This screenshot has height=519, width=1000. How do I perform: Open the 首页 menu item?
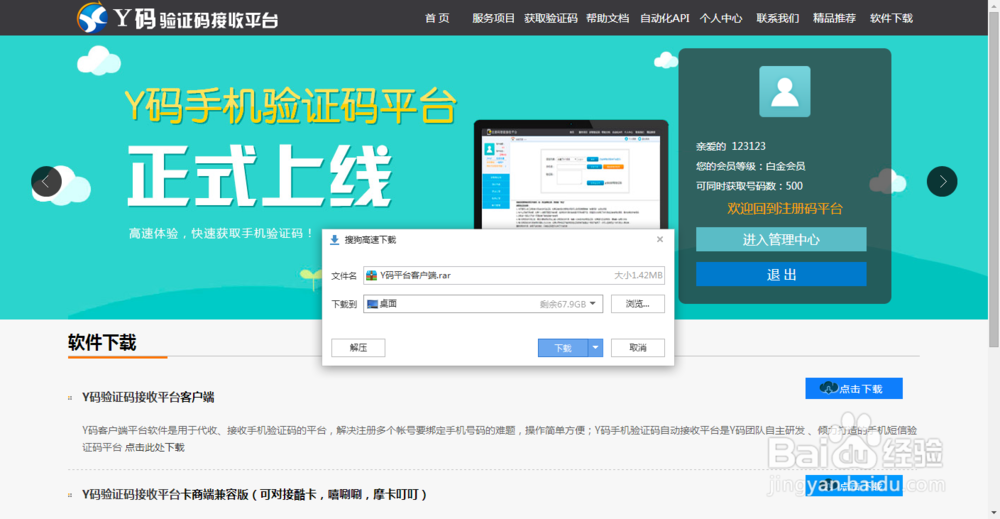[438, 18]
